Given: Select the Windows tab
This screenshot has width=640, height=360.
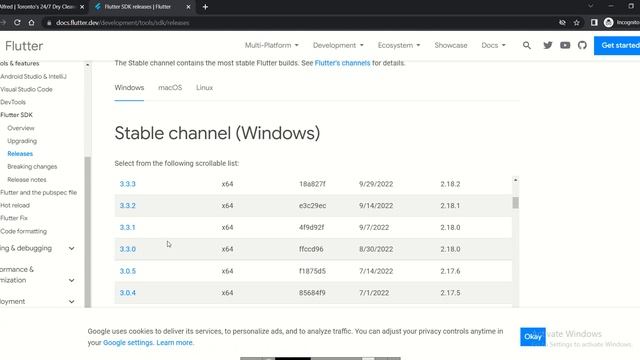Looking at the screenshot, I should click(x=129, y=88).
